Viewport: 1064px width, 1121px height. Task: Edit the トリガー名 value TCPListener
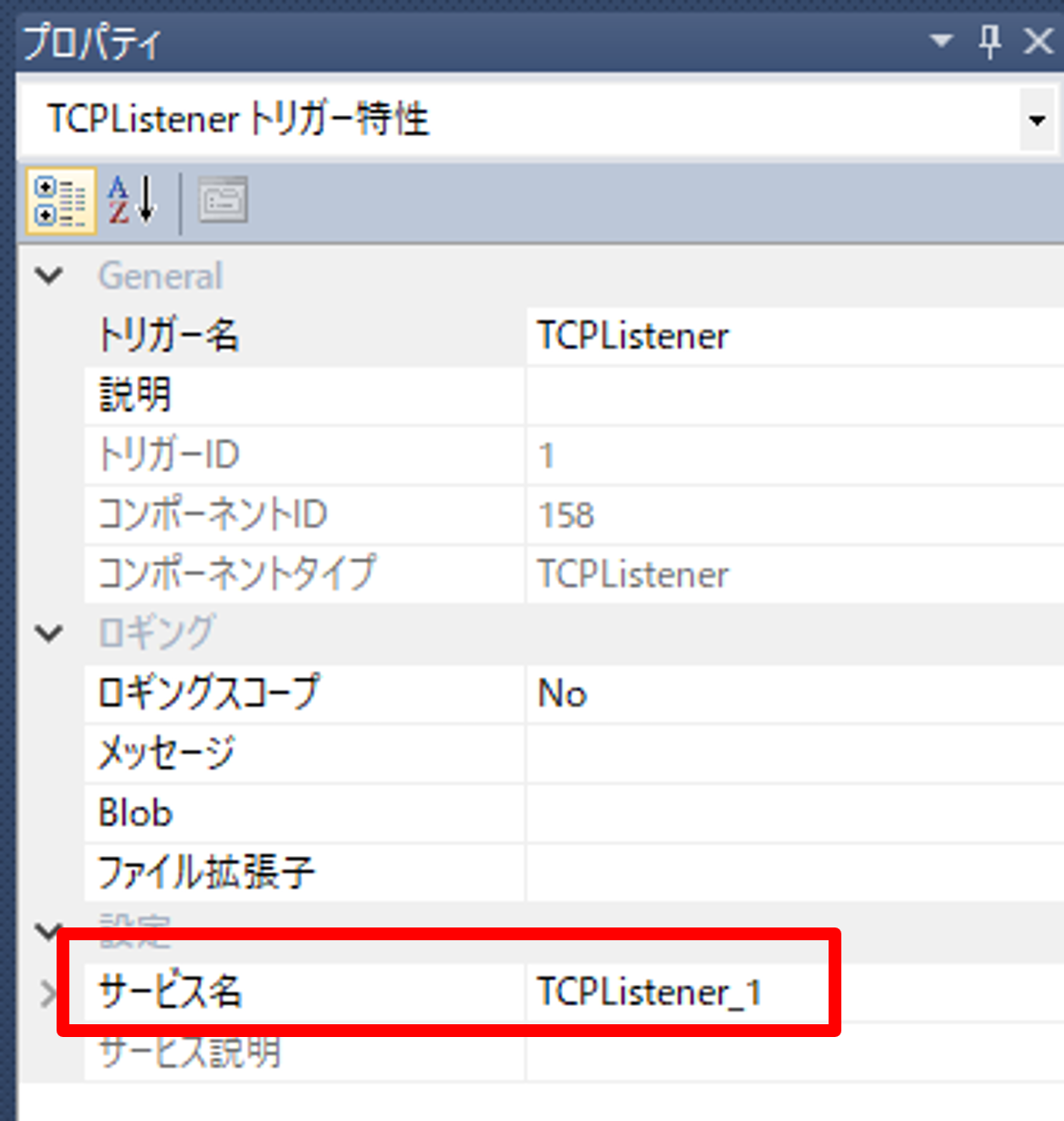click(795, 336)
